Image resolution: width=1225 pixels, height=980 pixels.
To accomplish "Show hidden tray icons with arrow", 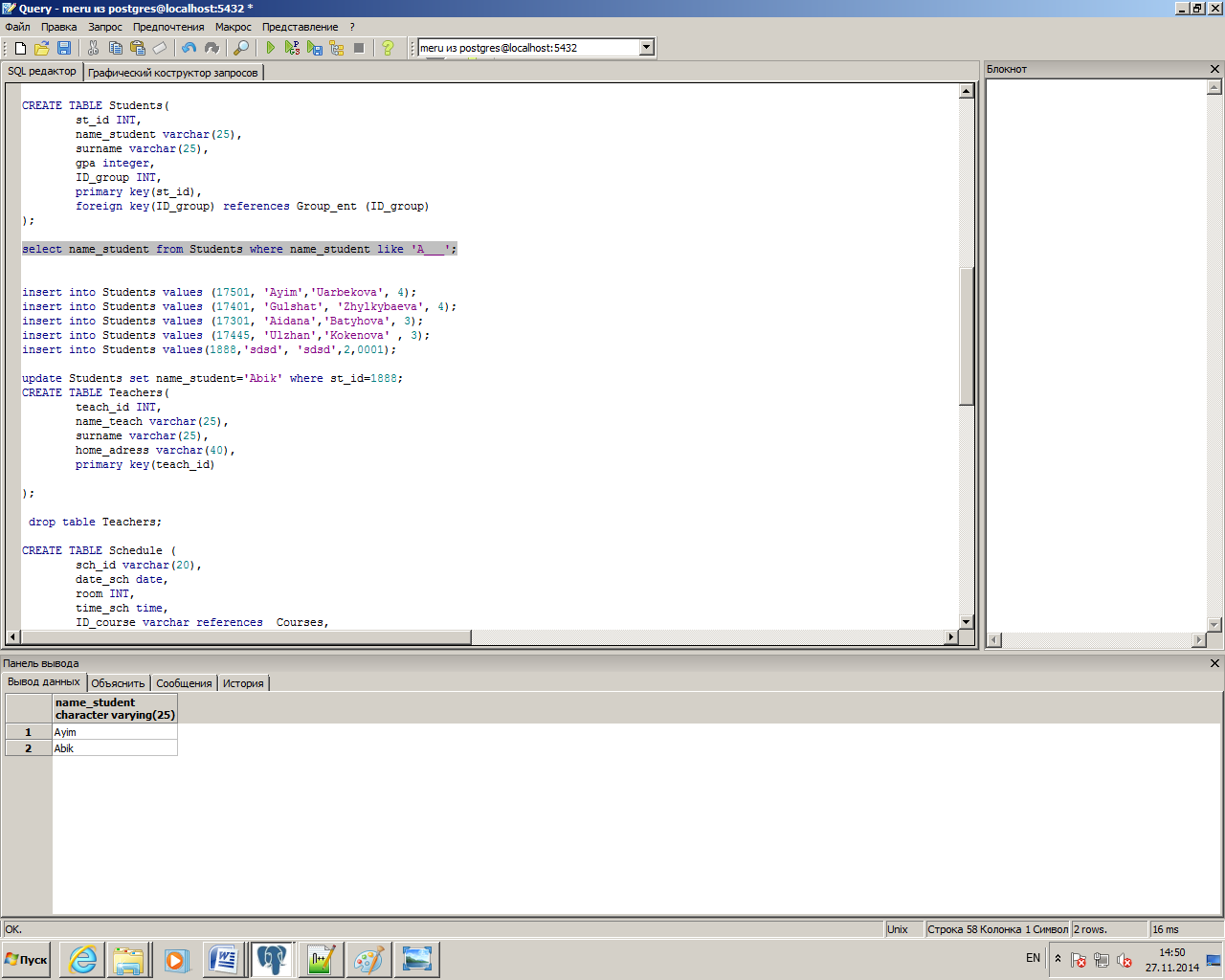I will point(1058,958).
